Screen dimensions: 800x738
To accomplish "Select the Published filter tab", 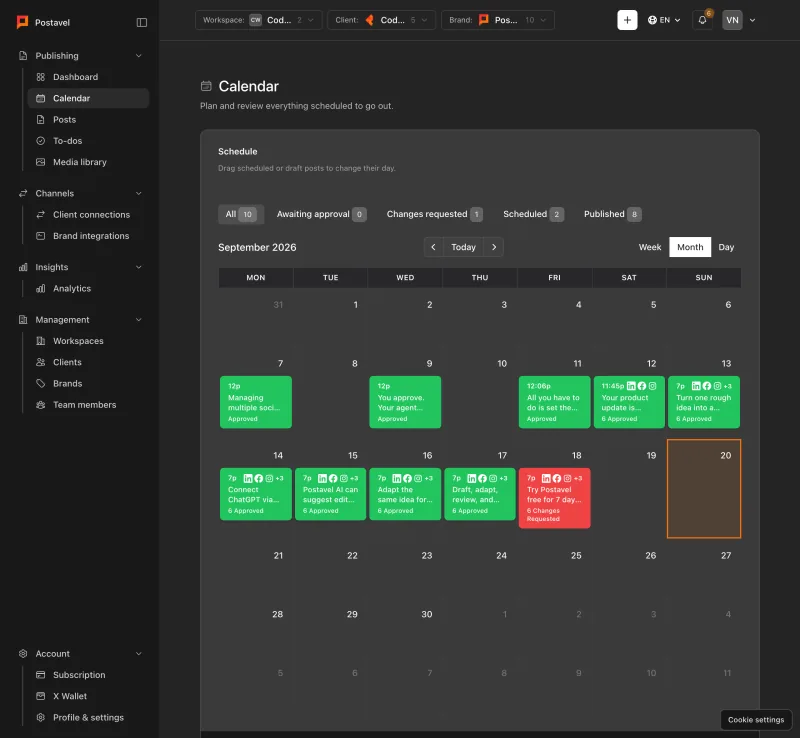I will point(612,214).
